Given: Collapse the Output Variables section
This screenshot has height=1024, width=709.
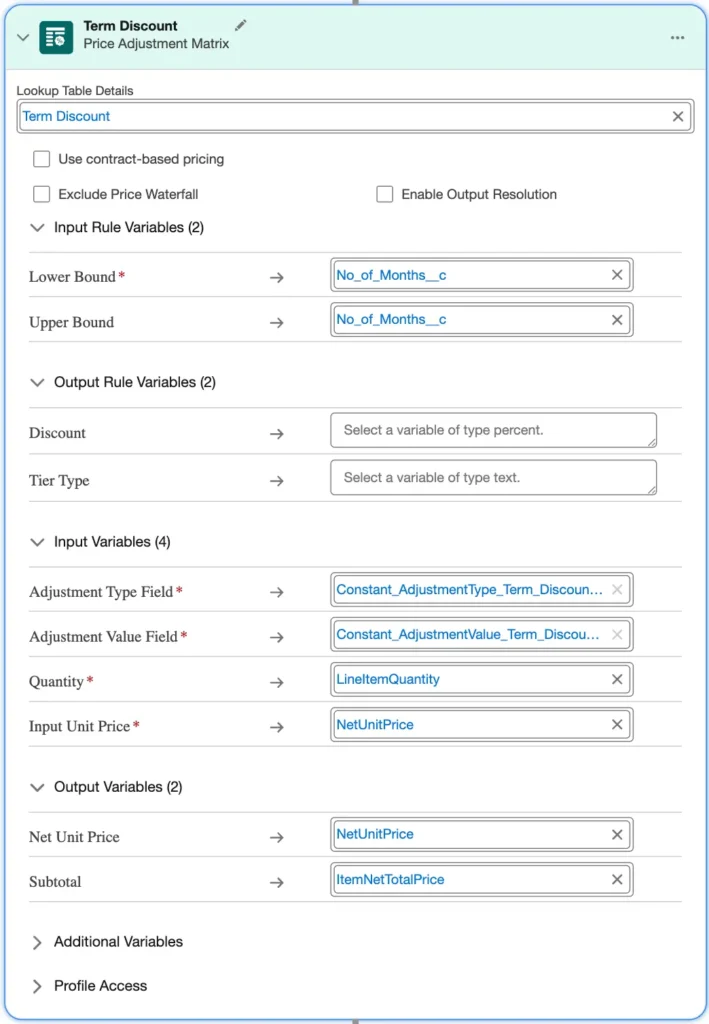Looking at the screenshot, I should pos(38,788).
